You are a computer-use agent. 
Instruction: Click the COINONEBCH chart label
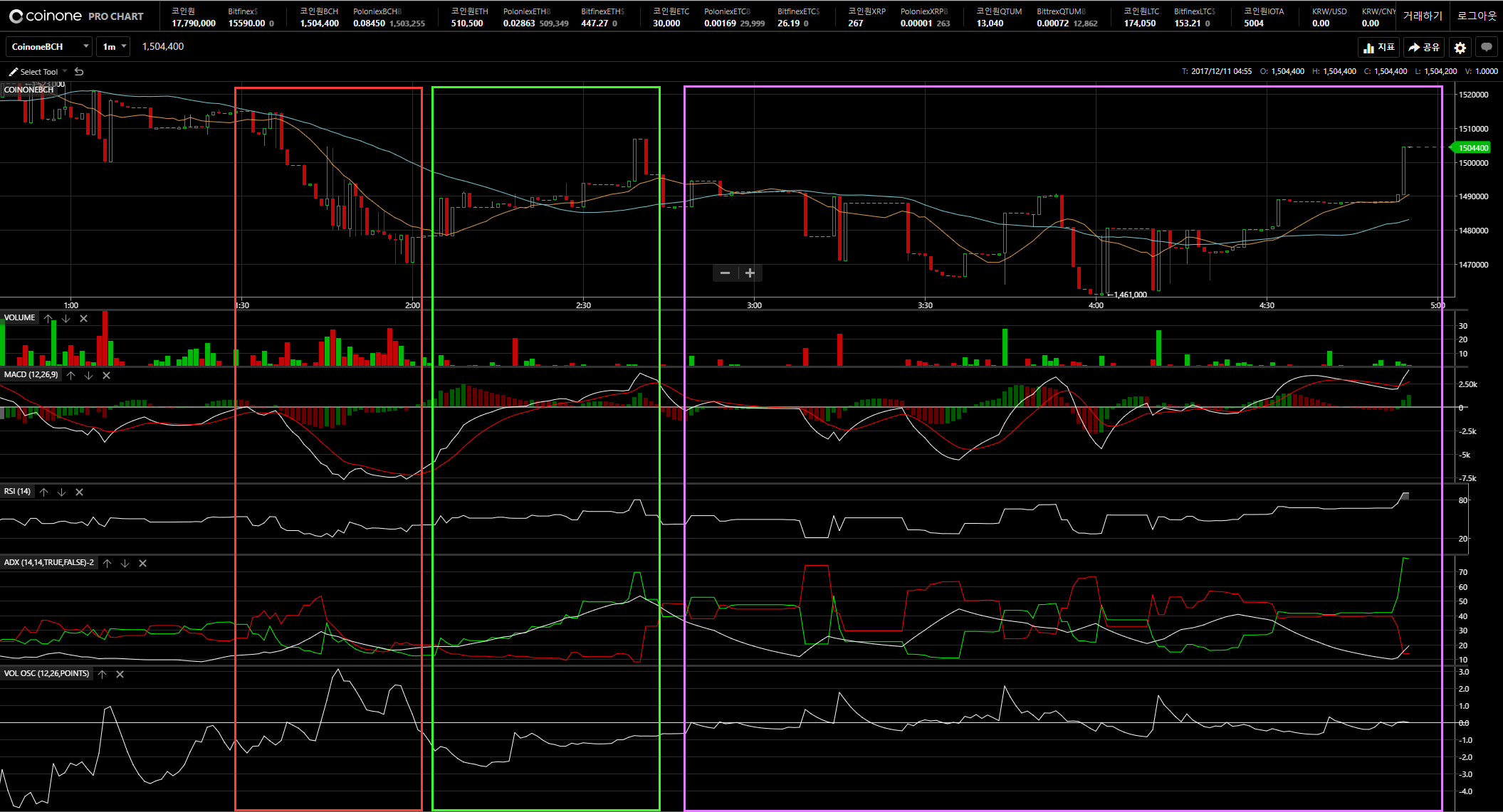pyautogui.click(x=28, y=90)
